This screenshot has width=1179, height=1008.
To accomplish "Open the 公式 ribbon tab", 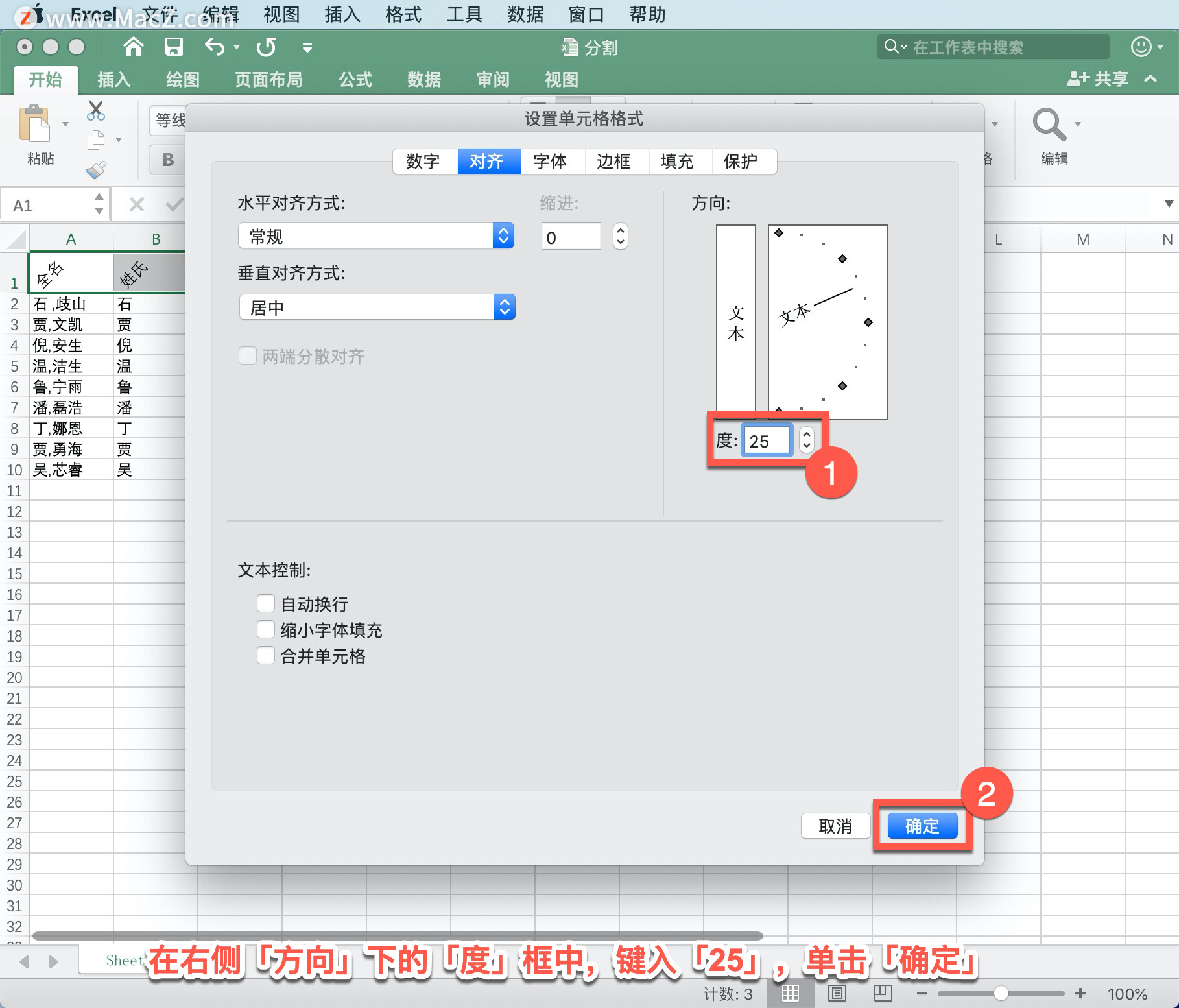I will click(x=355, y=80).
